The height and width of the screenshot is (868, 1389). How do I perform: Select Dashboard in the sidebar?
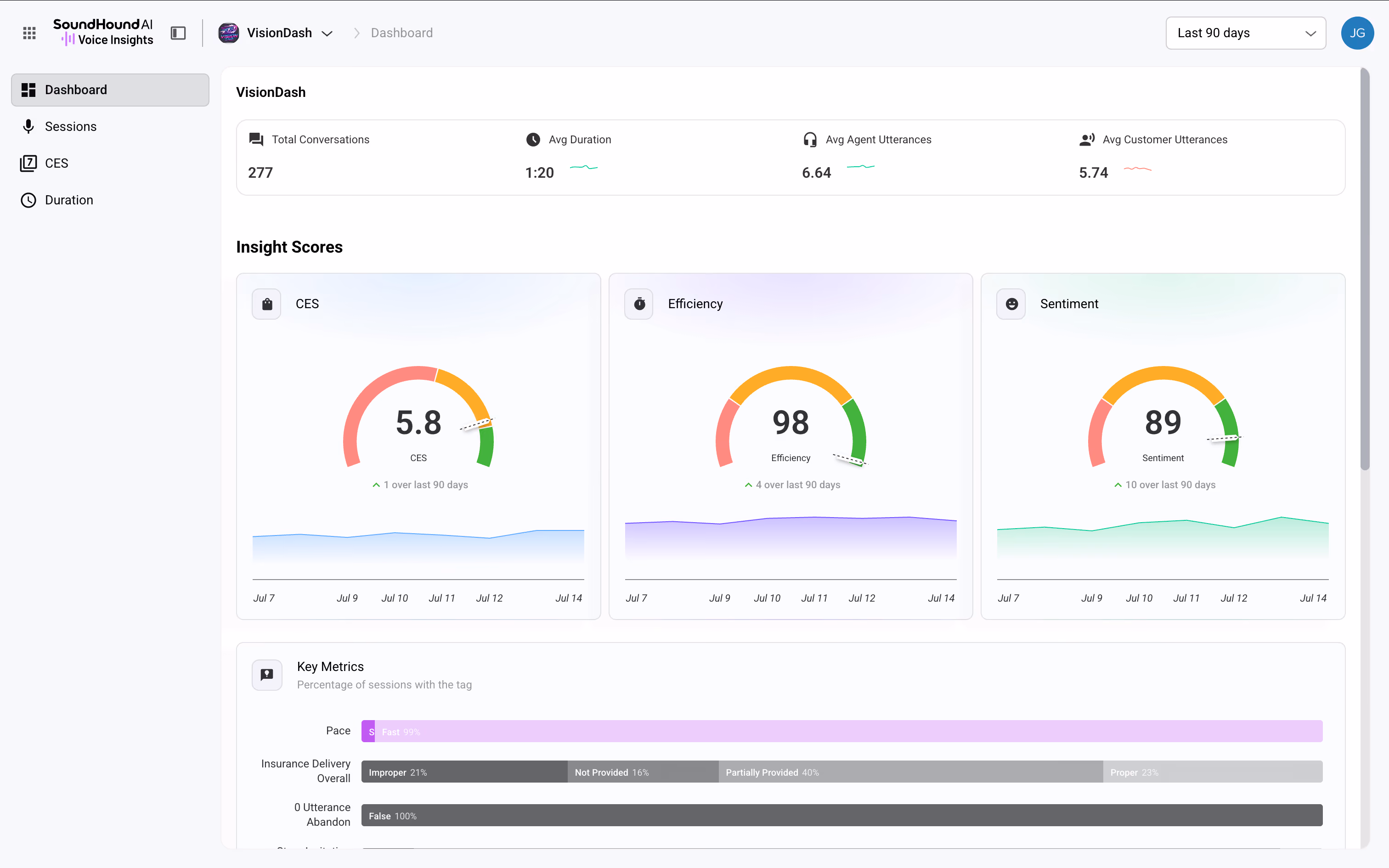(110, 90)
